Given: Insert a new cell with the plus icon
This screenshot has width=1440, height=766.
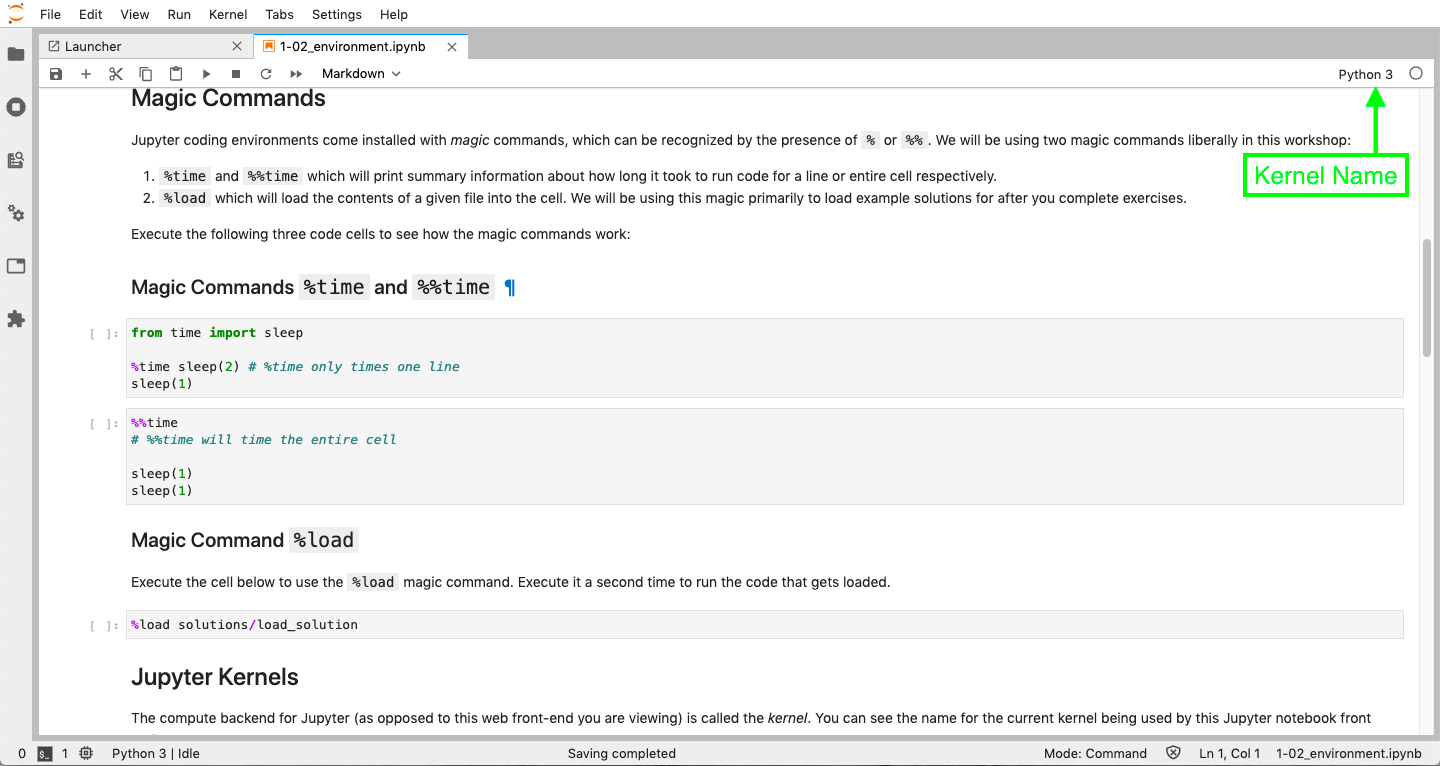Looking at the screenshot, I should click(86, 74).
